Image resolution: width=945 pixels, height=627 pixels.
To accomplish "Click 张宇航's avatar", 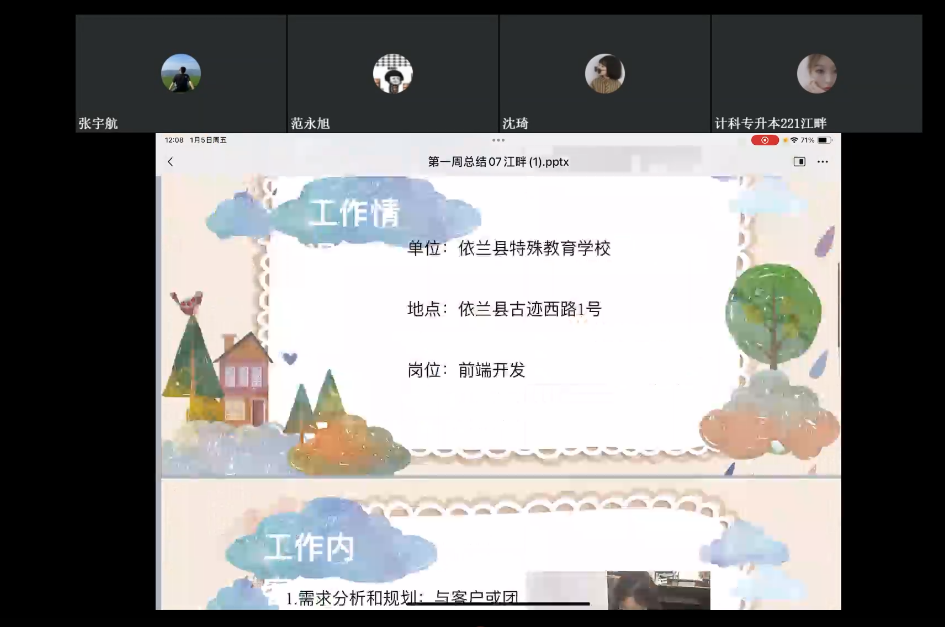I will (x=181, y=73).
